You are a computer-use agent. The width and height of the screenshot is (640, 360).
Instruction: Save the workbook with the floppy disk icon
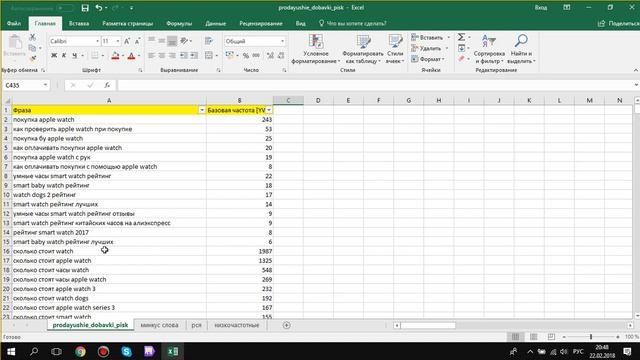[85, 8]
